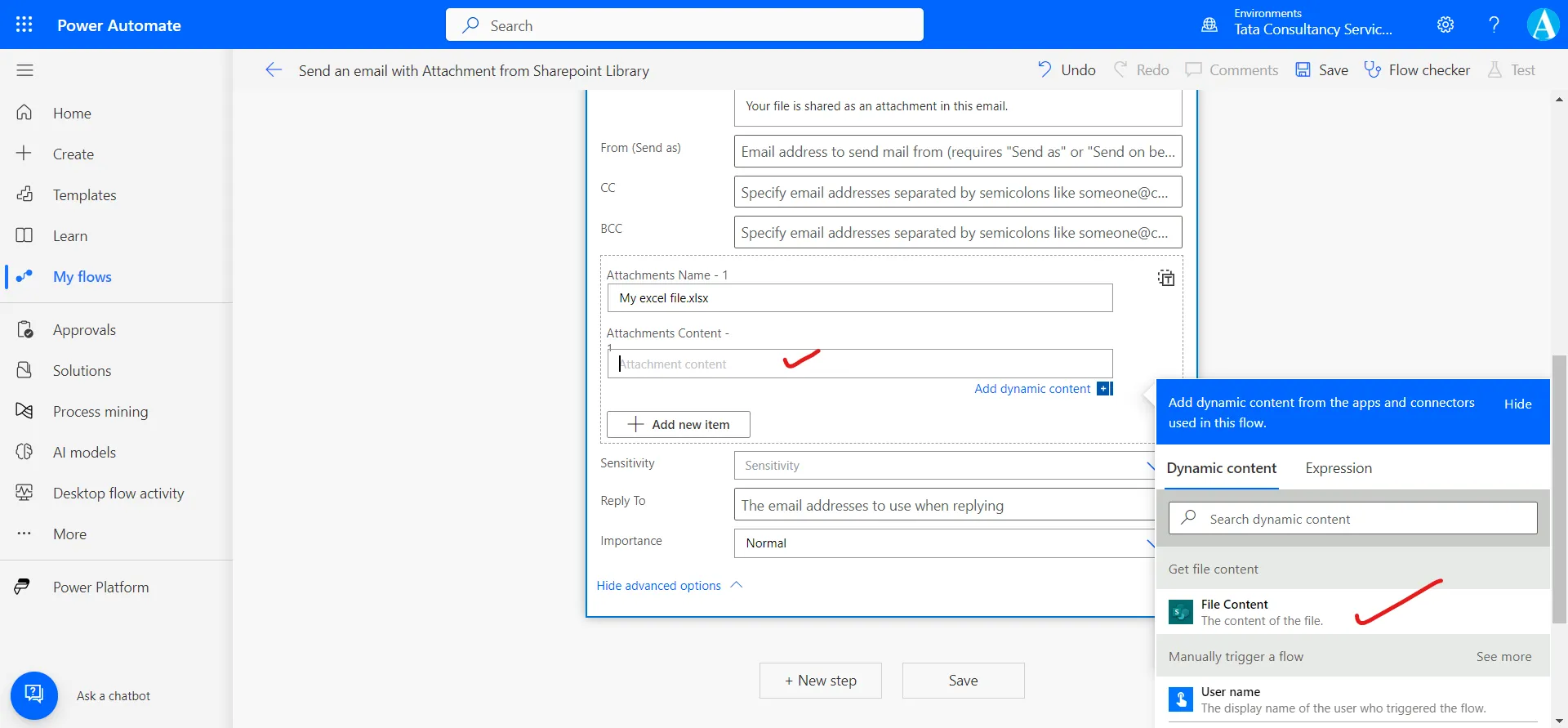The height and width of the screenshot is (728, 1568).
Task: Click the SharePoint File Content icon
Action: click(x=1181, y=612)
